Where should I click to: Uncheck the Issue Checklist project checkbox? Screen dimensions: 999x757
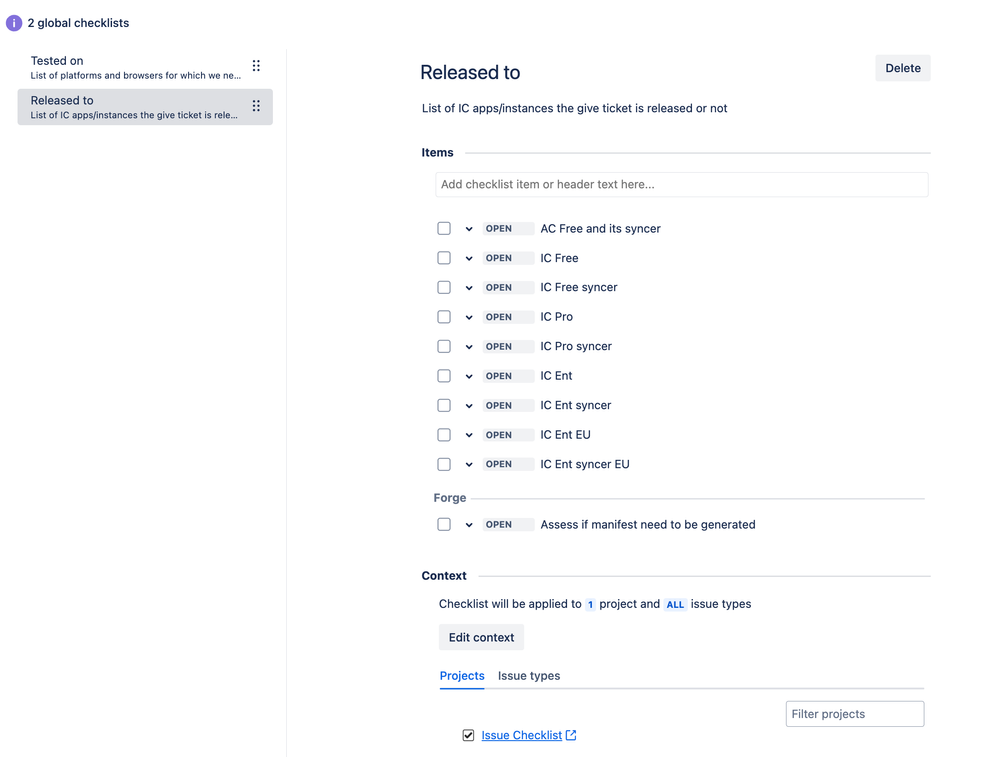(x=468, y=736)
